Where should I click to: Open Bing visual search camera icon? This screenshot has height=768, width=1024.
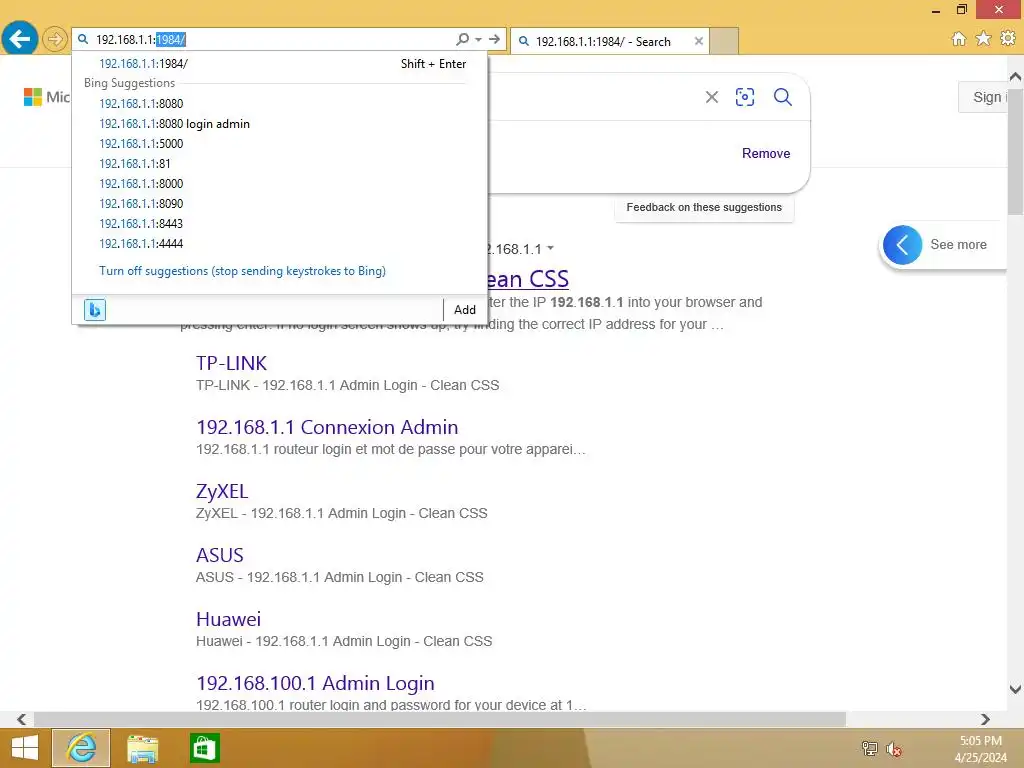tap(745, 97)
